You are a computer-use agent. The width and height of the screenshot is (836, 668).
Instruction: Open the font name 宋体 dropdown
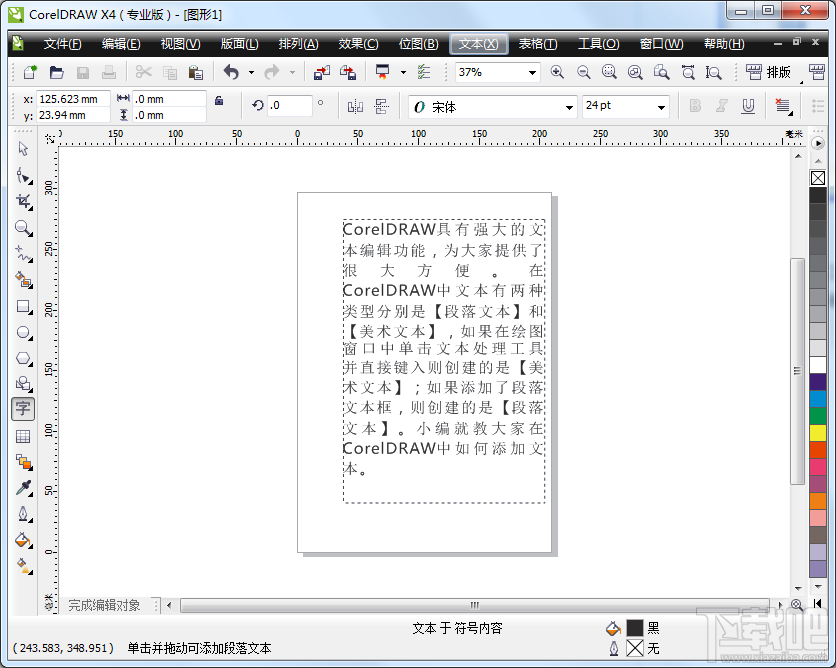tap(569, 107)
